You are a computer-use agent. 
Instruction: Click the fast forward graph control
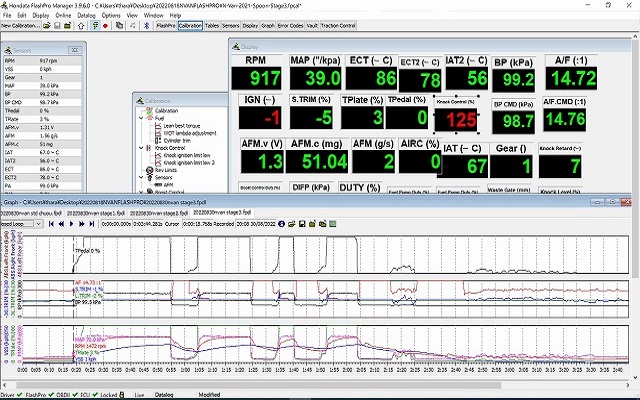tap(82, 224)
